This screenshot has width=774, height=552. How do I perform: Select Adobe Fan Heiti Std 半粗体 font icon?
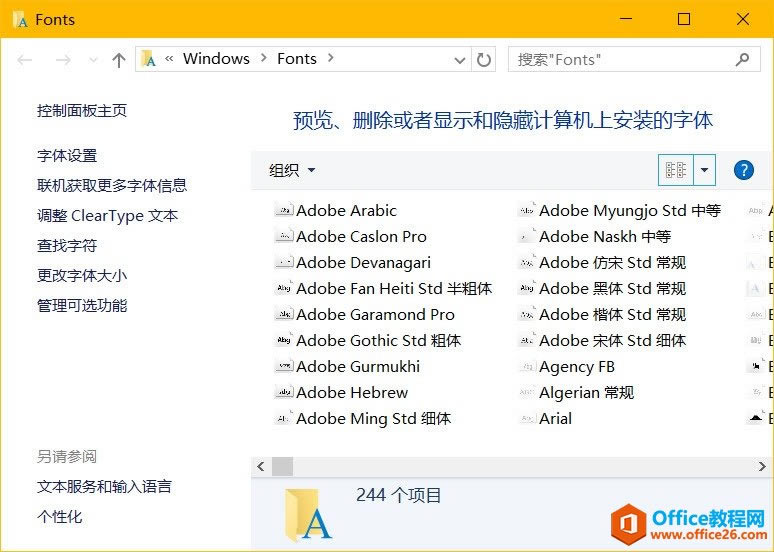coord(284,288)
